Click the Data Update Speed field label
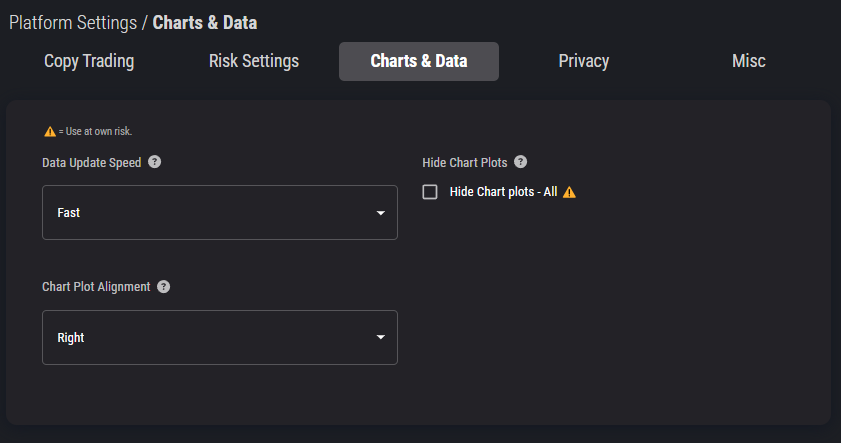The width and height of the screenshot is (841, 443). 92,163
